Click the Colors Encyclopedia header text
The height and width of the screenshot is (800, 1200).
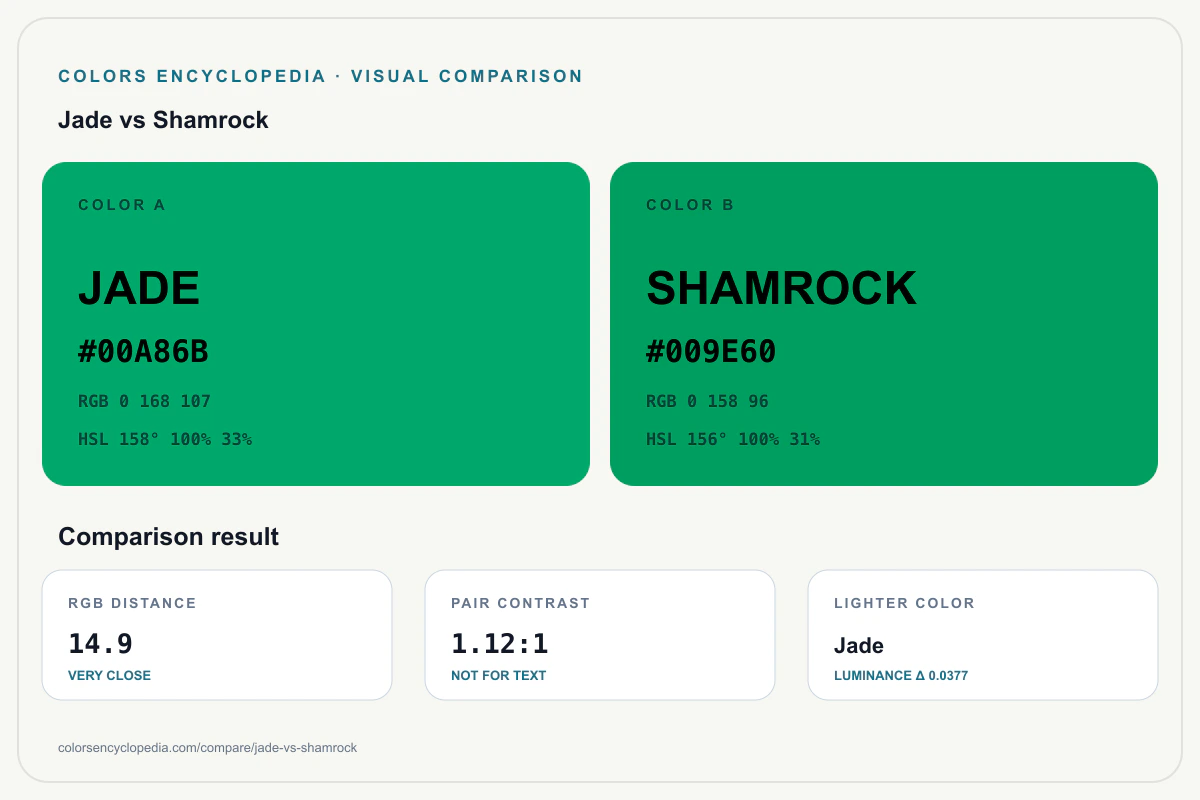pos(320,76)
